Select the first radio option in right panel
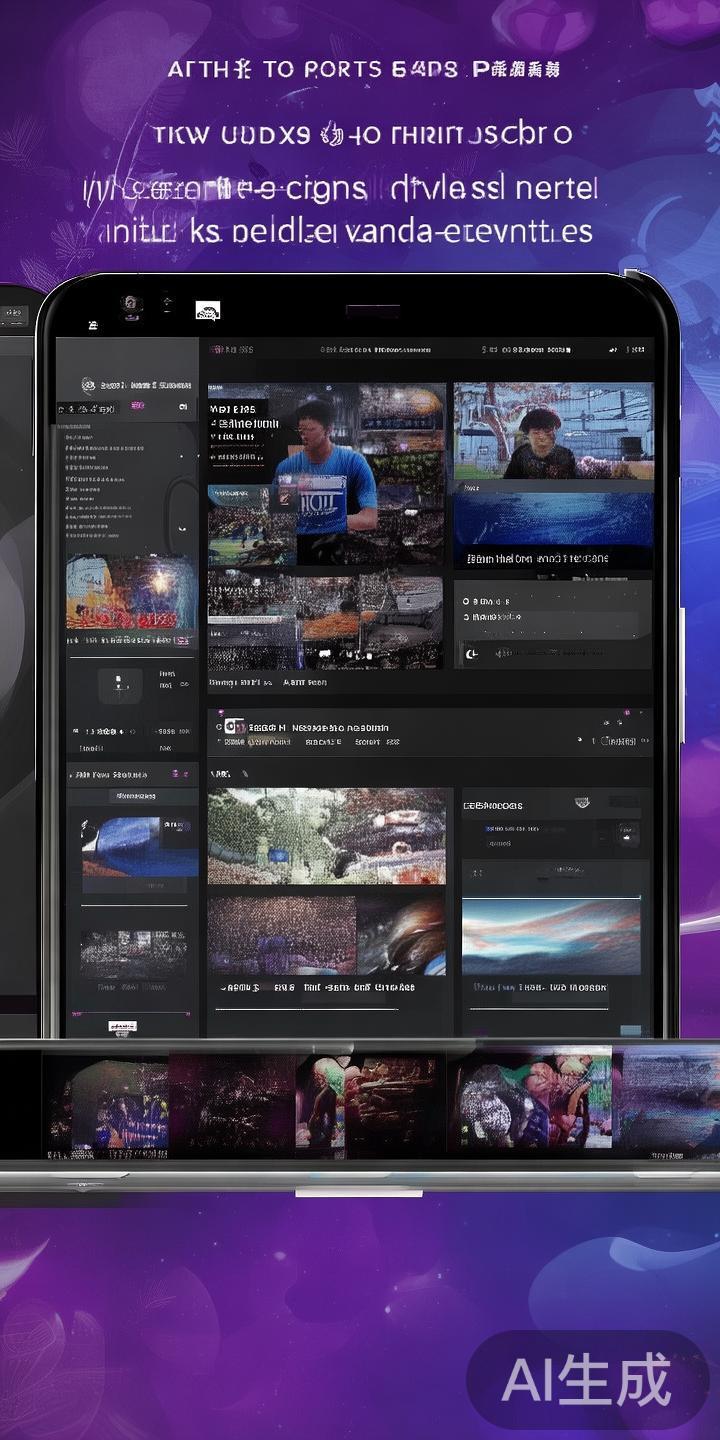This screenshot has height=1440, width=720. 467,601
